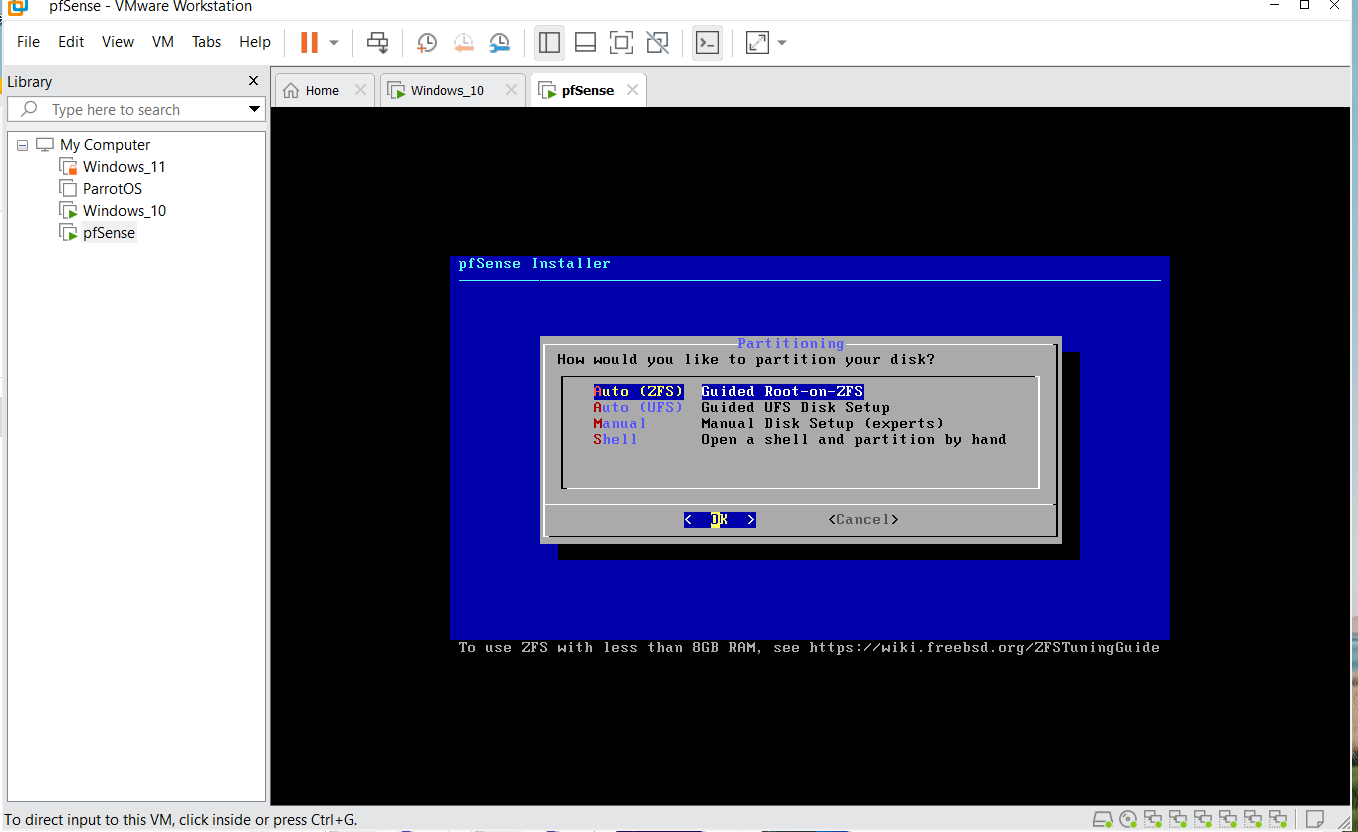The width and height of the screenshot is (1358, 832).
Task: Click the search magnifier icon in Library
Action: click(30, 109)
